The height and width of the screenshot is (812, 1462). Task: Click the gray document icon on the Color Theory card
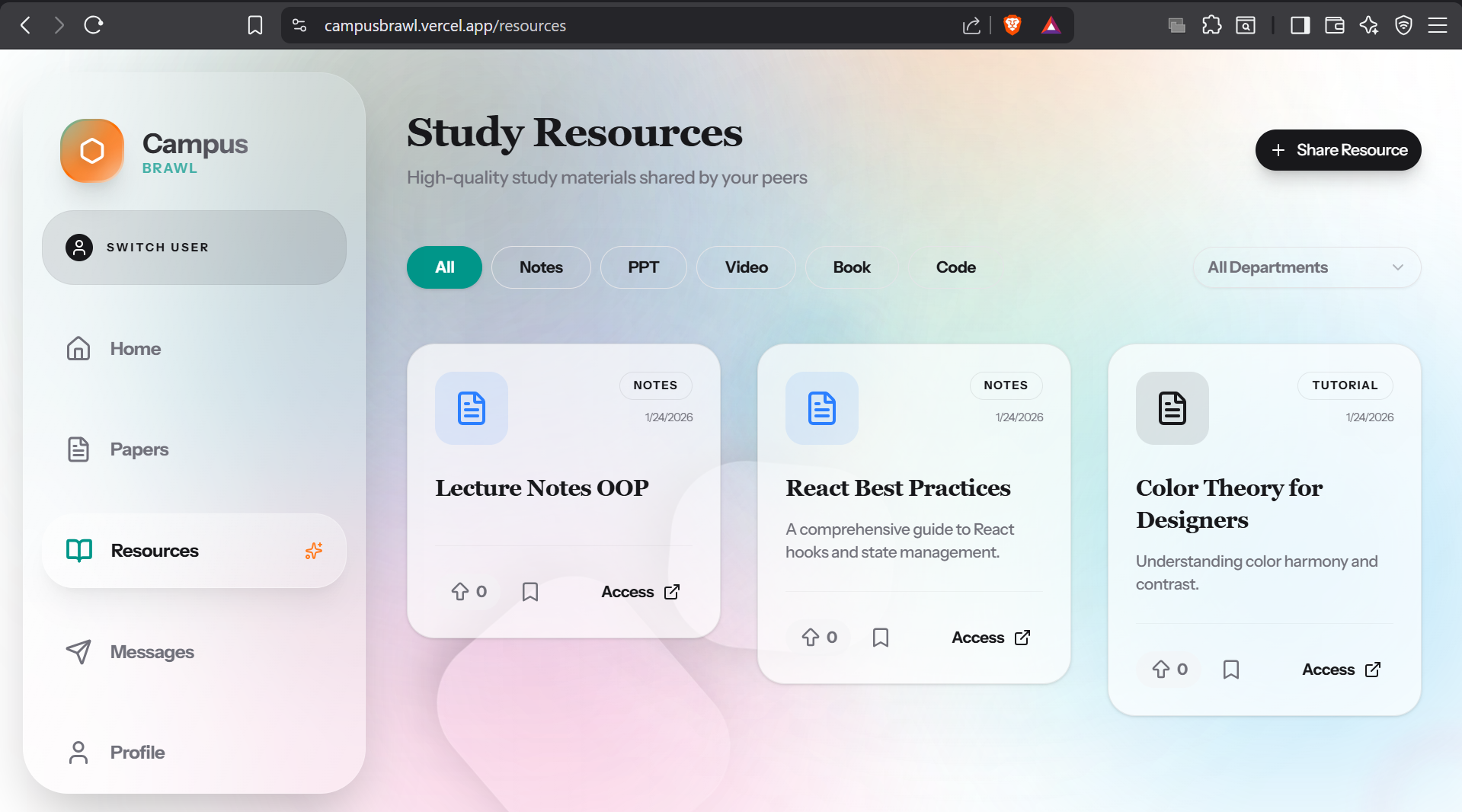pos(1172,408)
